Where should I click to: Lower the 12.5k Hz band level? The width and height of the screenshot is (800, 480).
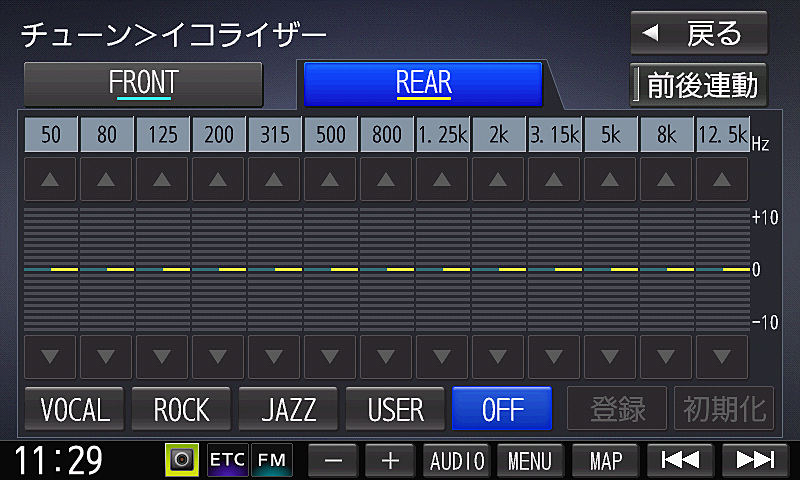pyautogui.click(x=722, y=357)
